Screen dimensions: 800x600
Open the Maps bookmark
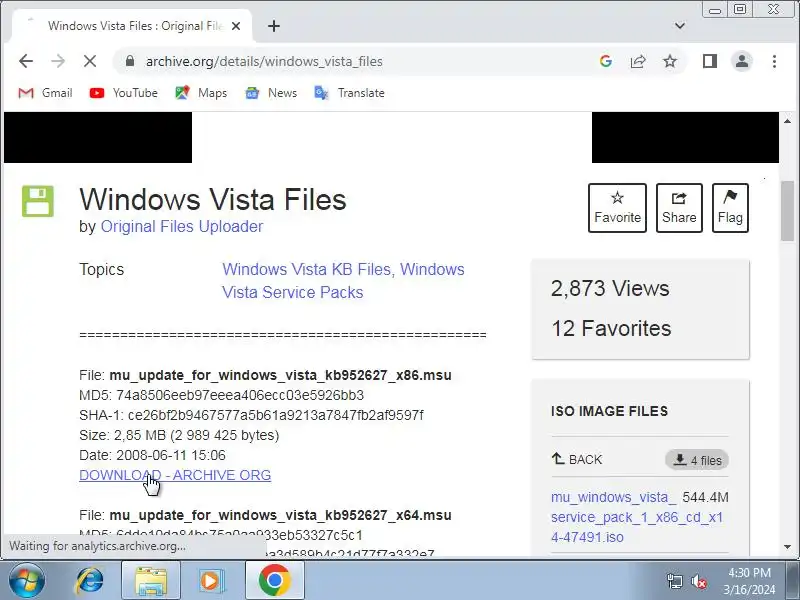click(201, 93)
